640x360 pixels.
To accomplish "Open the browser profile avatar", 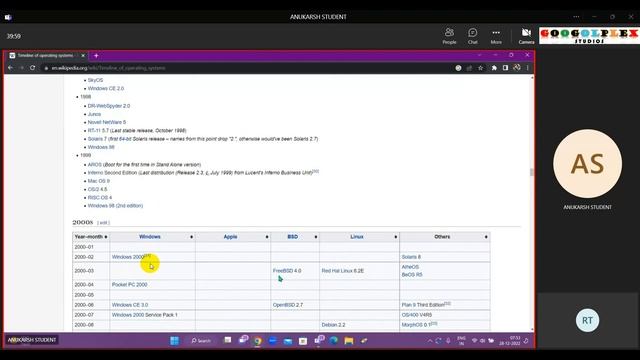I will pos(517,68).
